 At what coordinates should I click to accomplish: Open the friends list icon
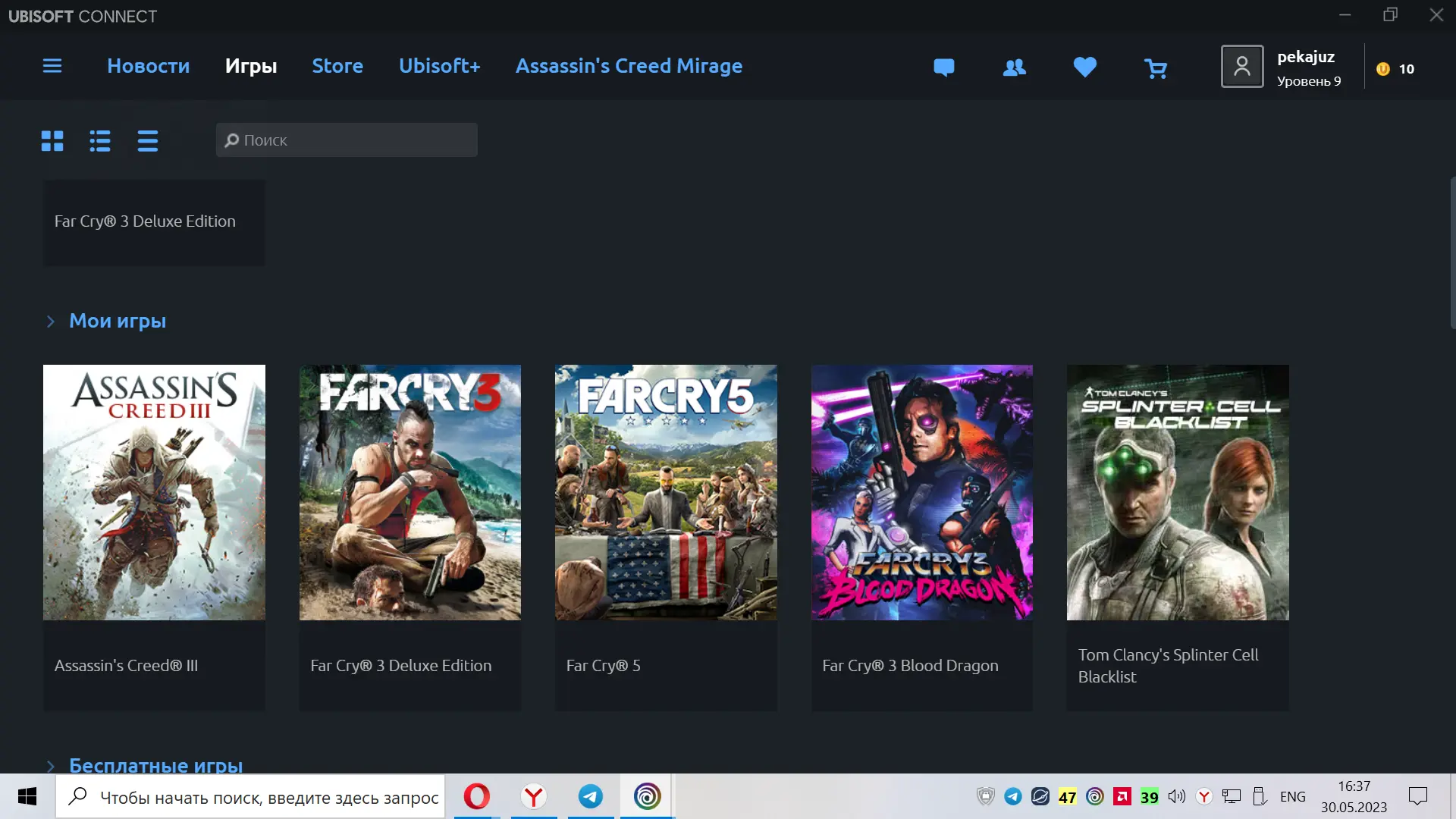pos(1015,67)
